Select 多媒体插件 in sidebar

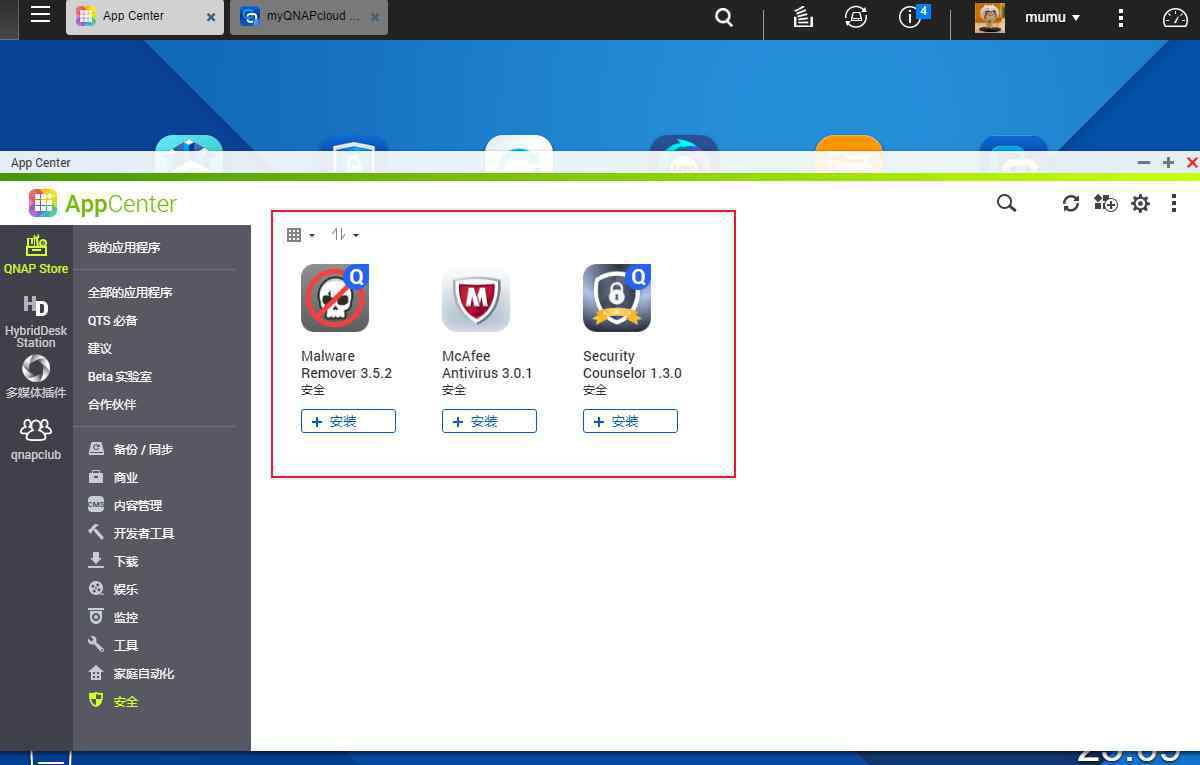coord(36,377)
